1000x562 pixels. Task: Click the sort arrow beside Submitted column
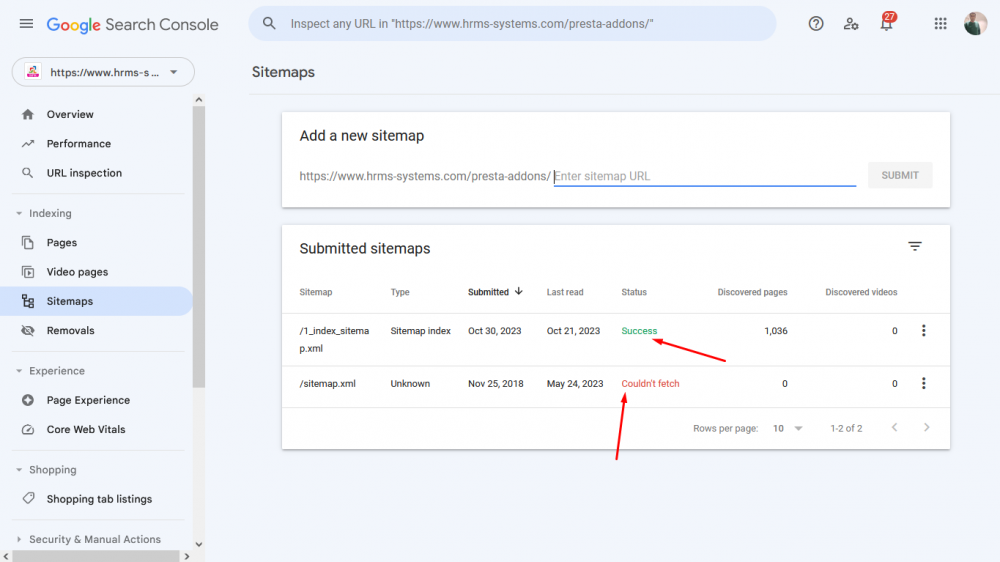(518, 292)
